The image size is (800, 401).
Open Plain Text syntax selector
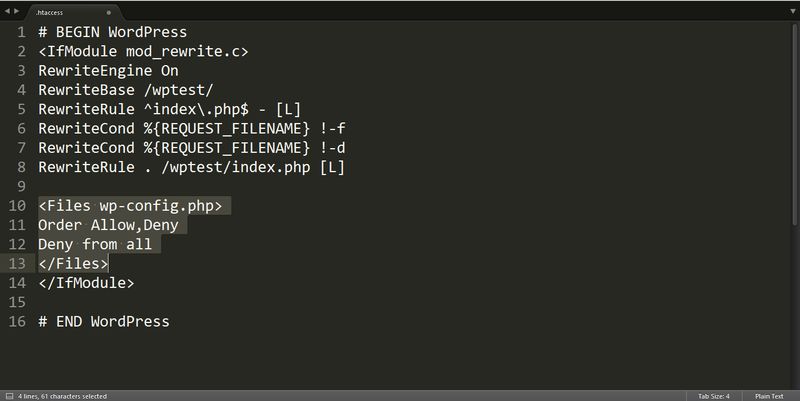click(769, 396)
